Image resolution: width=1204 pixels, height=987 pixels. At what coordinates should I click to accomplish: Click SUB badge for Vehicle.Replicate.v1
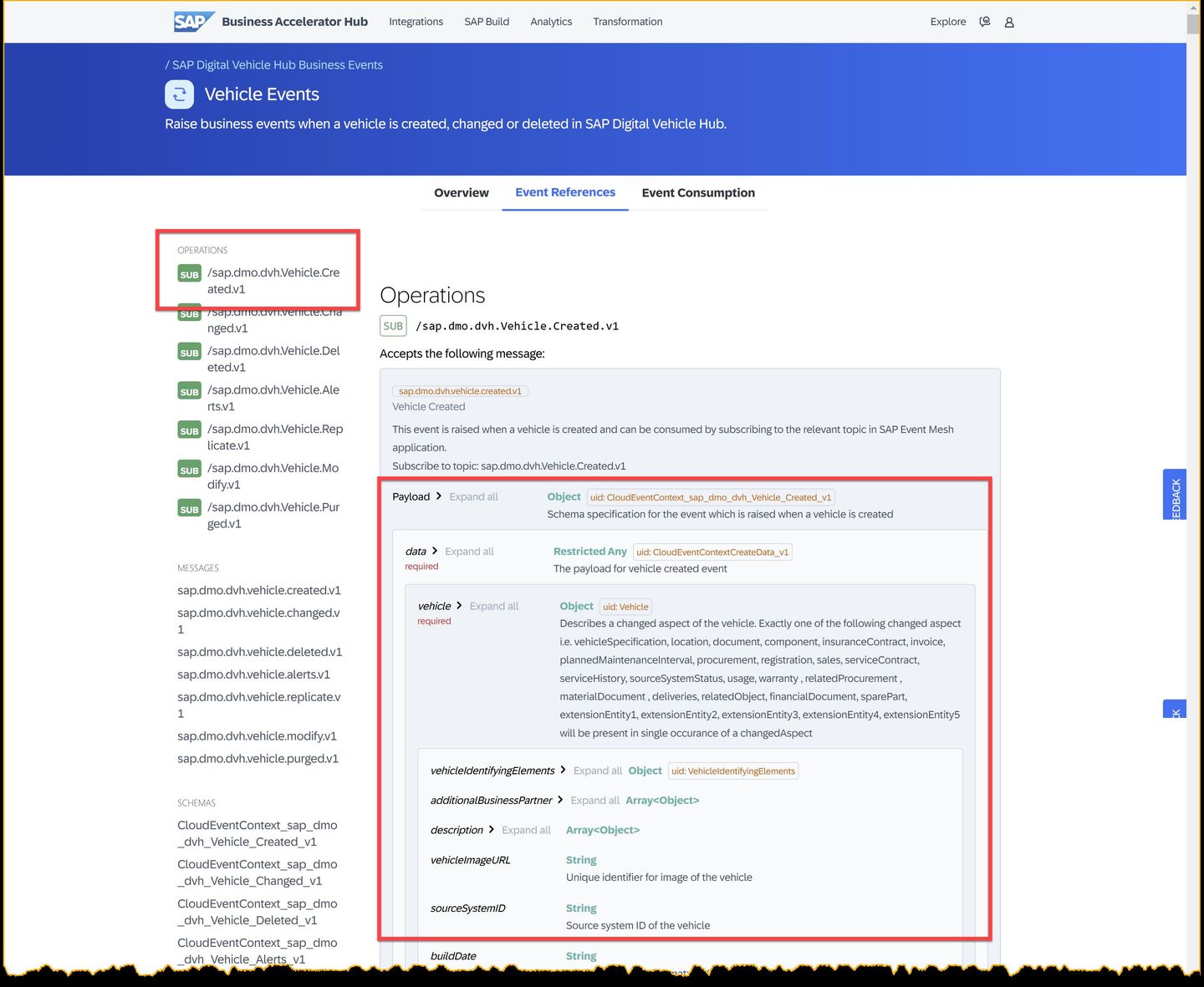(x=190, y=431)
